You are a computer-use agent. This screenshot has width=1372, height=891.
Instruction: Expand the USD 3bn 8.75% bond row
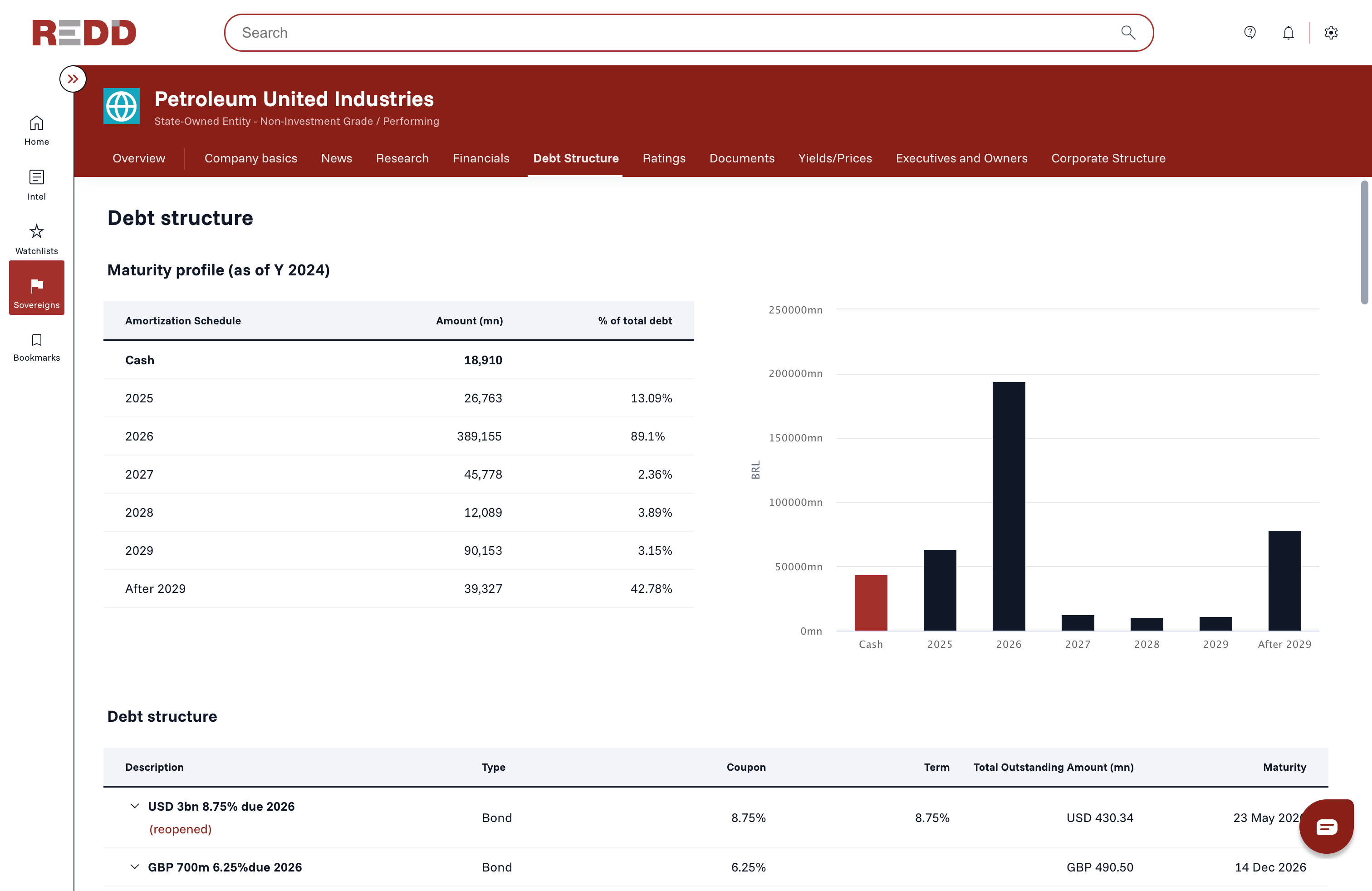pos(134,806)
